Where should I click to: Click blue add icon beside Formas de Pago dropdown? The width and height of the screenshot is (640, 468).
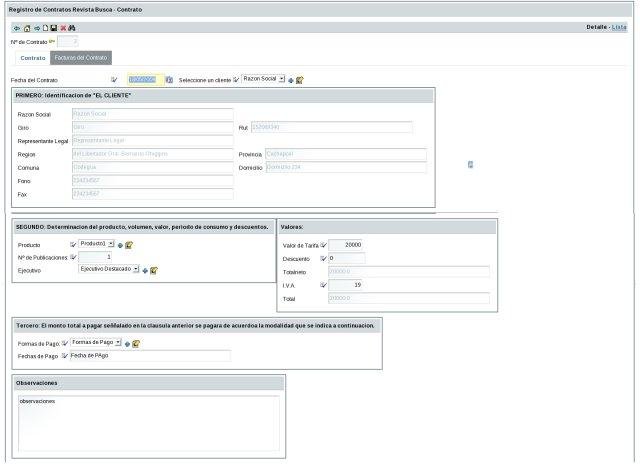[x=127, y=344]
